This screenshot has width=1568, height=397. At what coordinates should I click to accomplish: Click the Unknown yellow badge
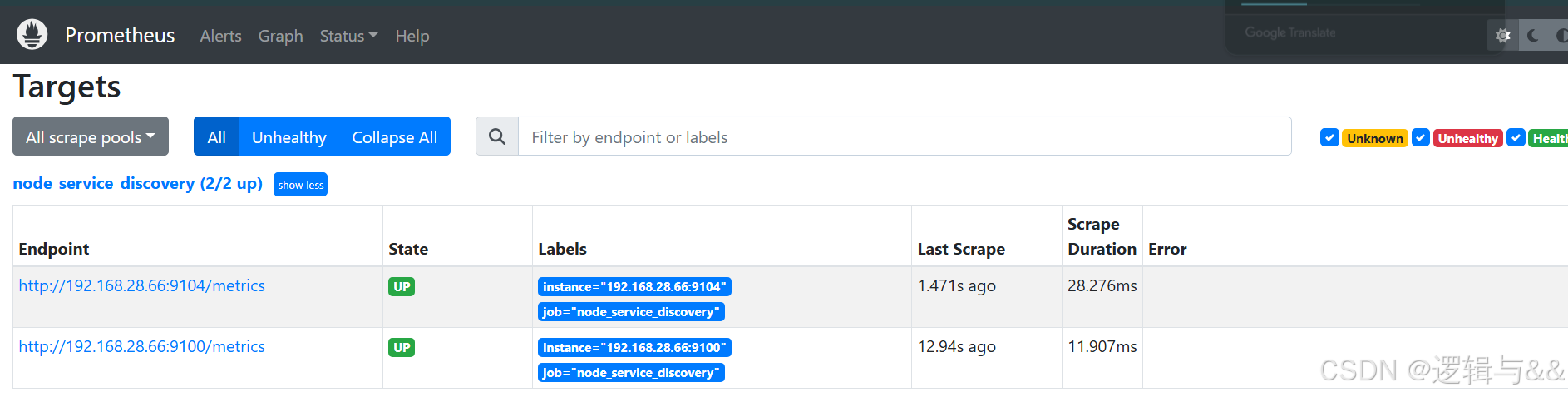click(x=1375, y=138)
